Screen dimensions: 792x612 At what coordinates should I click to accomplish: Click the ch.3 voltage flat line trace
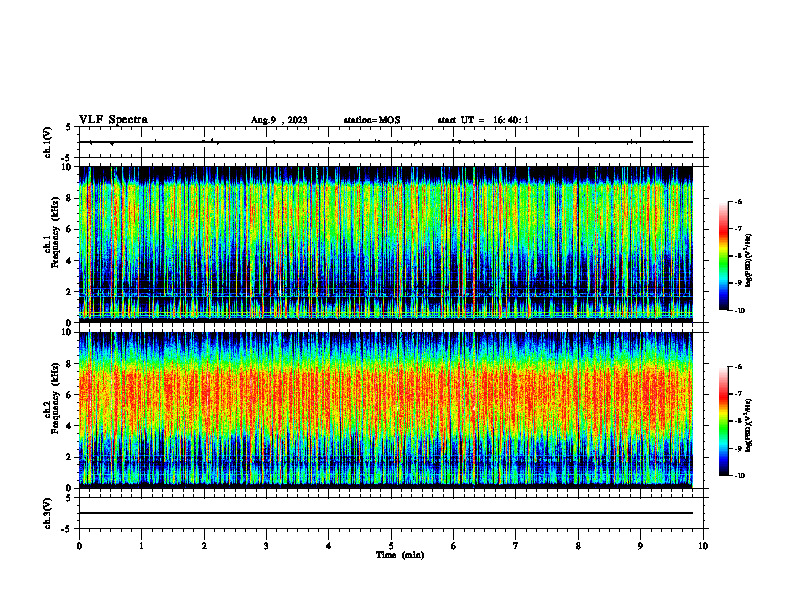[x=385, y=513]
